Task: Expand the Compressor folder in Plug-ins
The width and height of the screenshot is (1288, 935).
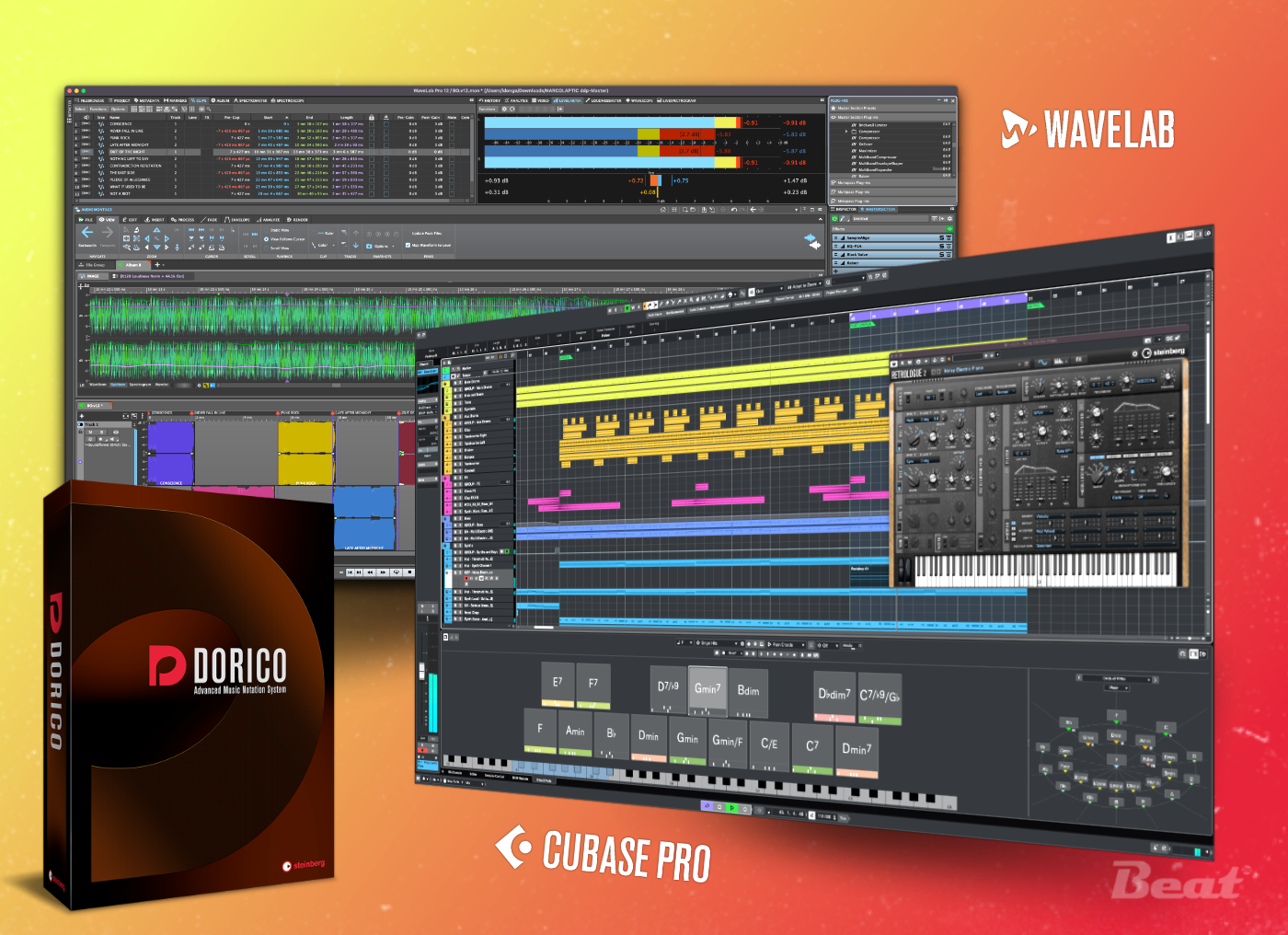Action: (847, 132)
